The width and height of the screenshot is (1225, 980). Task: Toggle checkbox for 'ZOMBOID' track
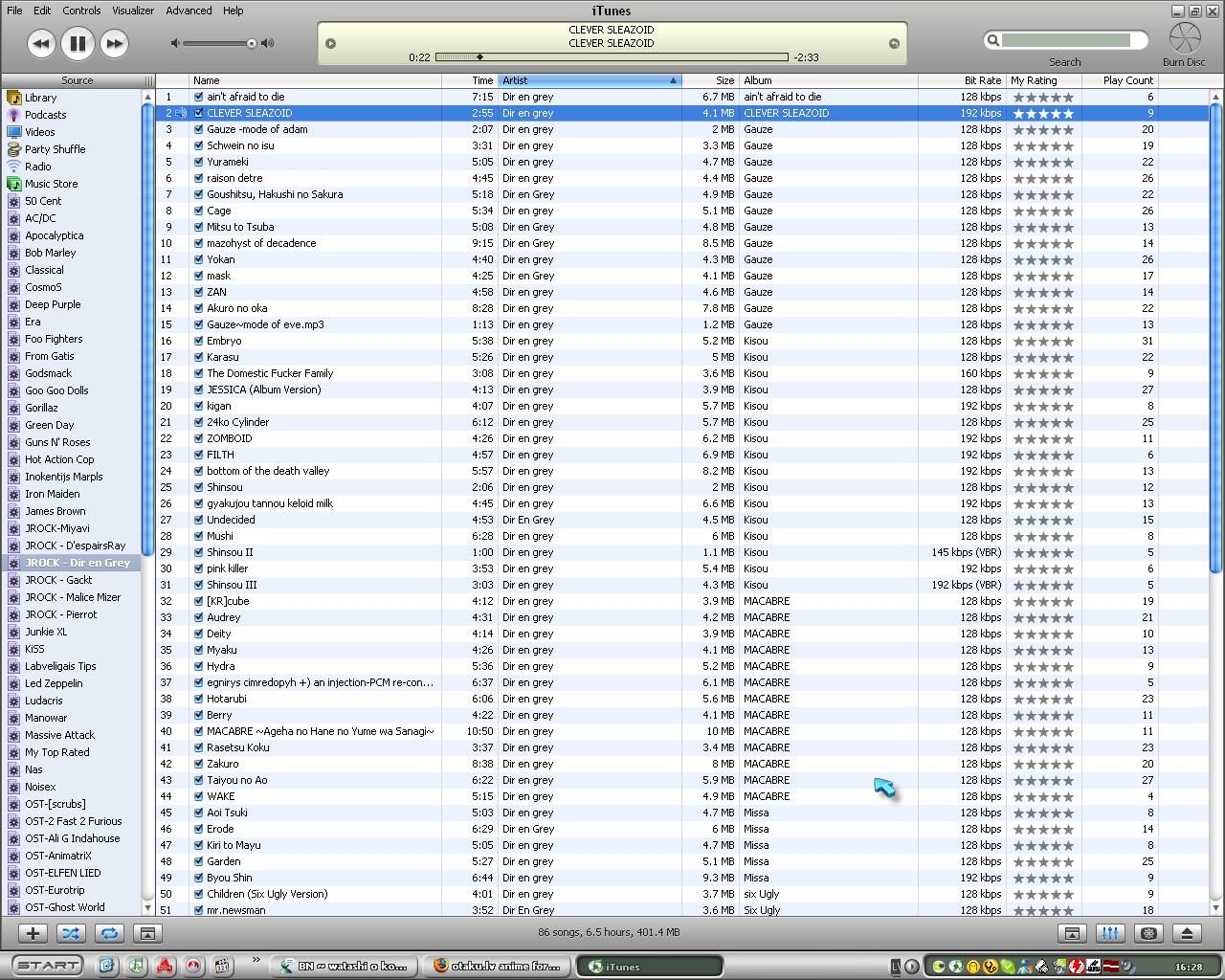(198, 438)
